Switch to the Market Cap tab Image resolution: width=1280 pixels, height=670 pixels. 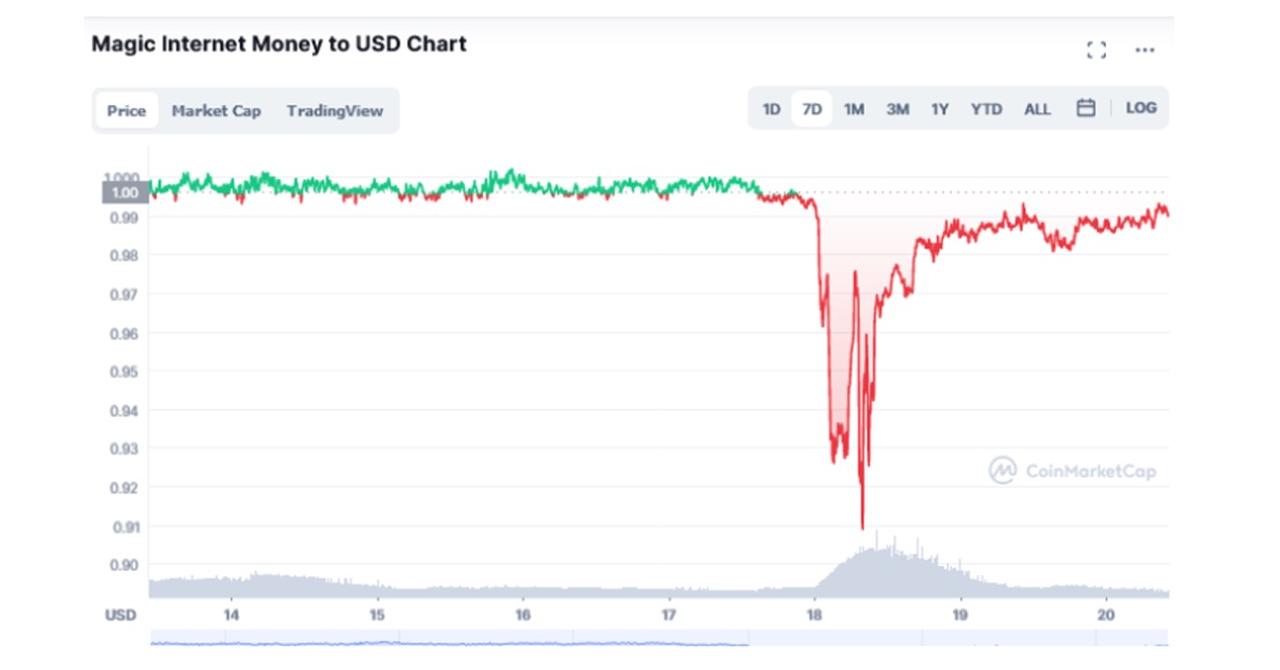tap(218, 111)
